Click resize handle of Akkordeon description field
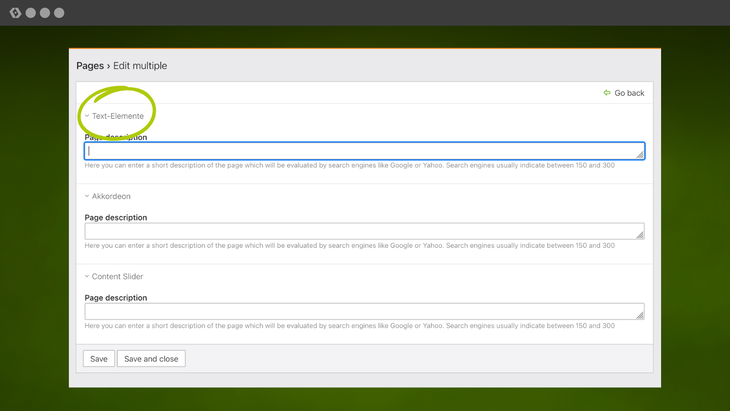The width and height of the screenshot is (730, 411). [640, 235]
